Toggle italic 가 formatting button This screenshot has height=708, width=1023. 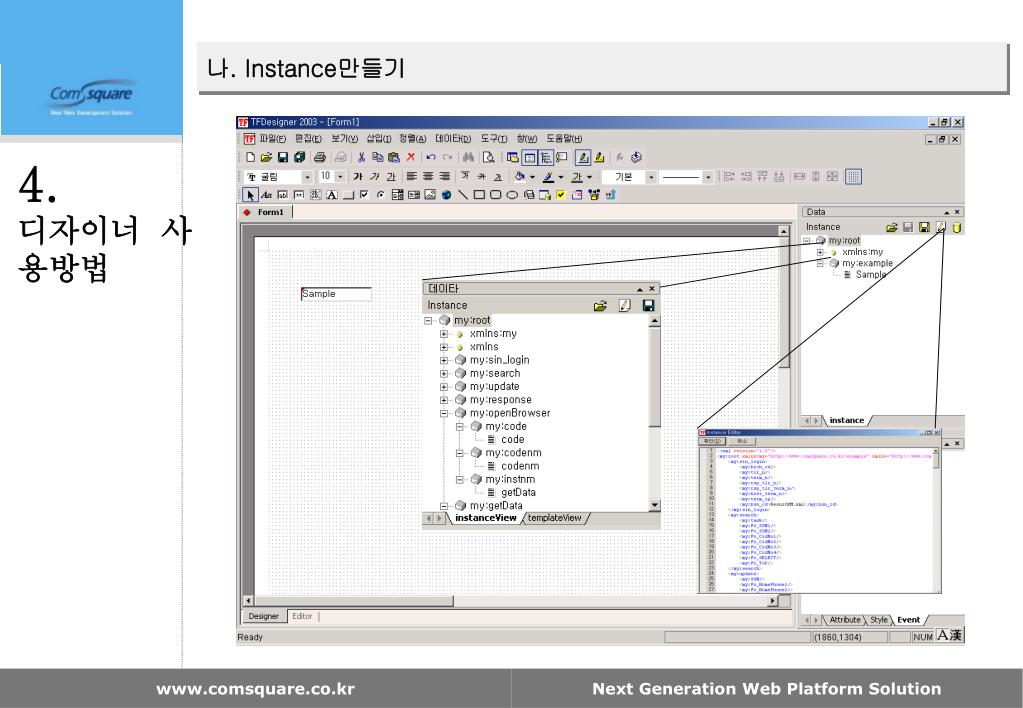coord(374,176)
